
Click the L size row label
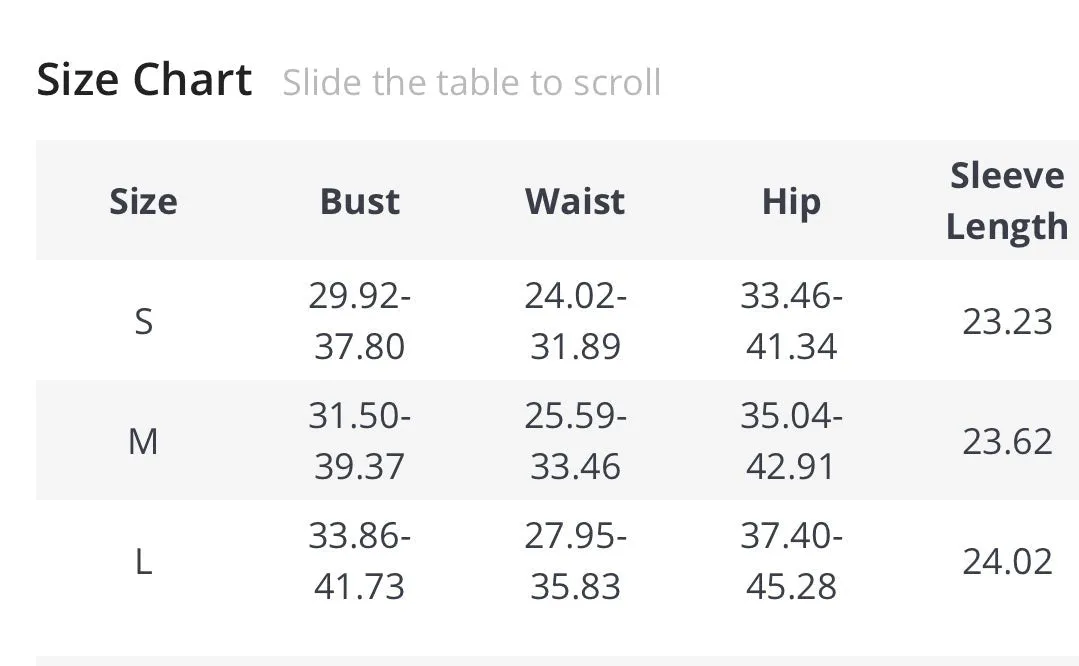(x=143, y=561)
